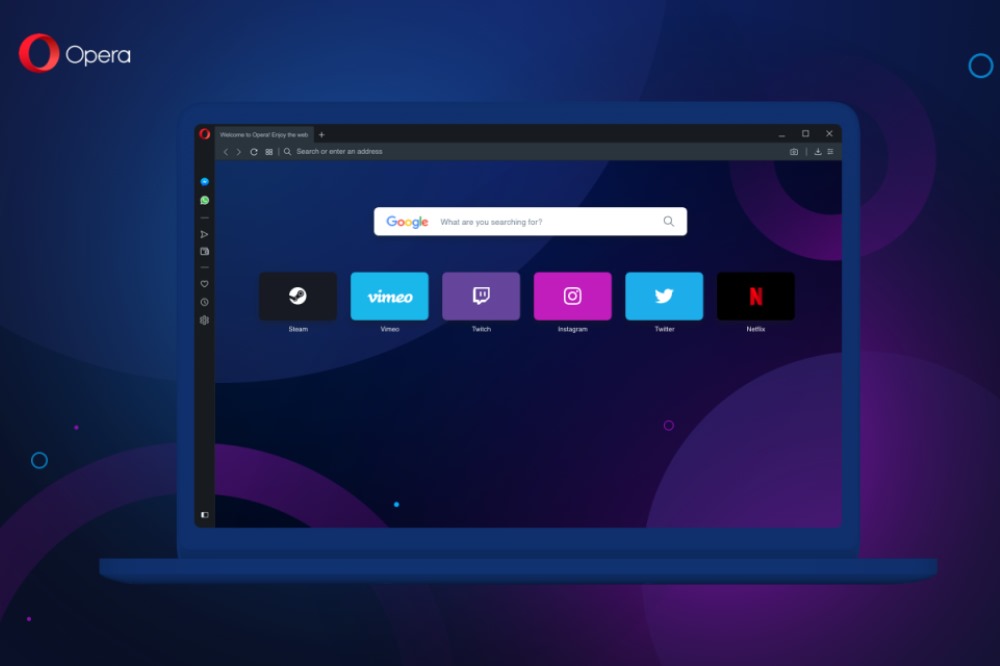Click the 'Steam' label text
Screen dimensions: 1000x666
coord(298,329)
